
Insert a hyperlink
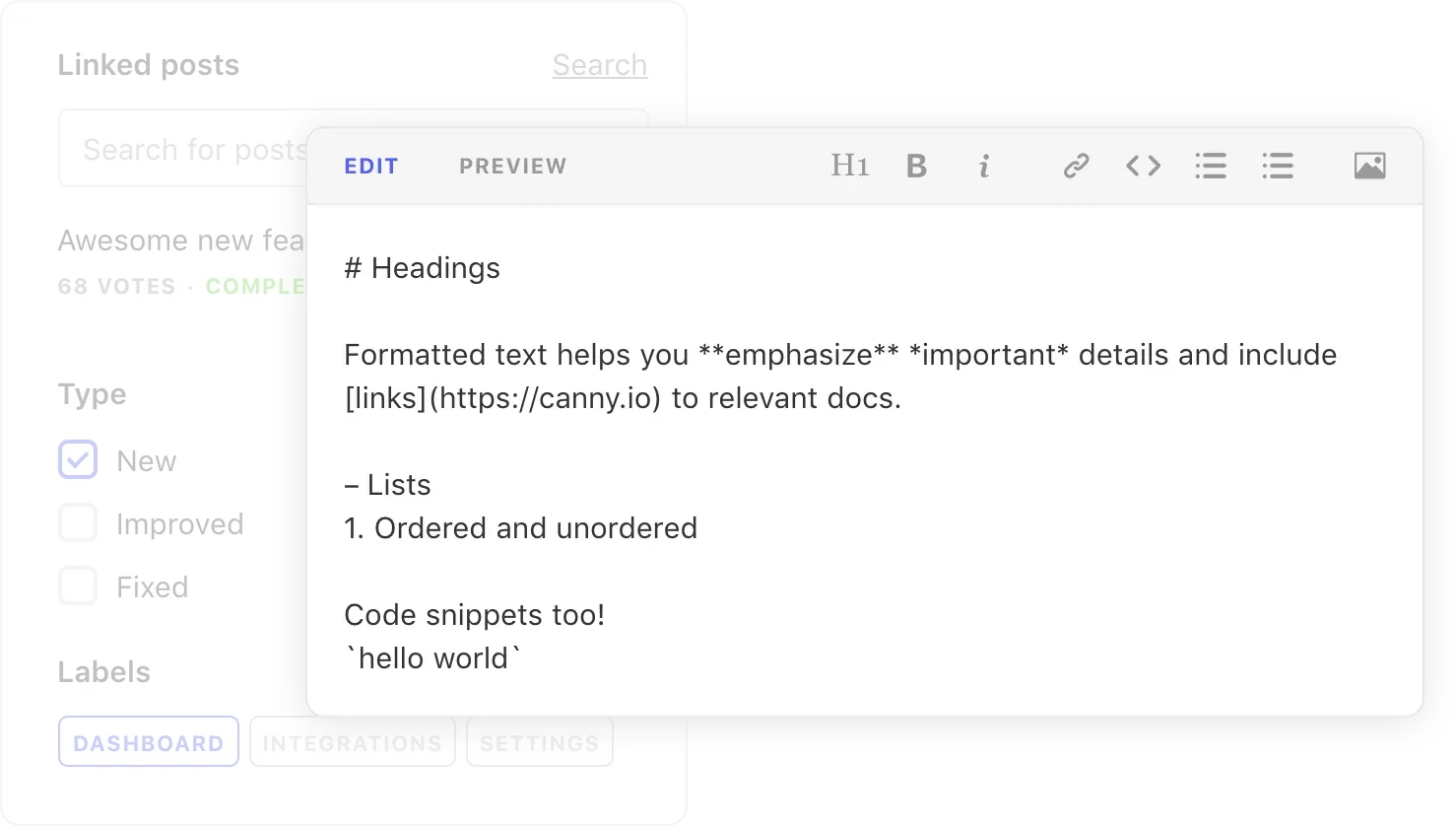point(1076,166)
